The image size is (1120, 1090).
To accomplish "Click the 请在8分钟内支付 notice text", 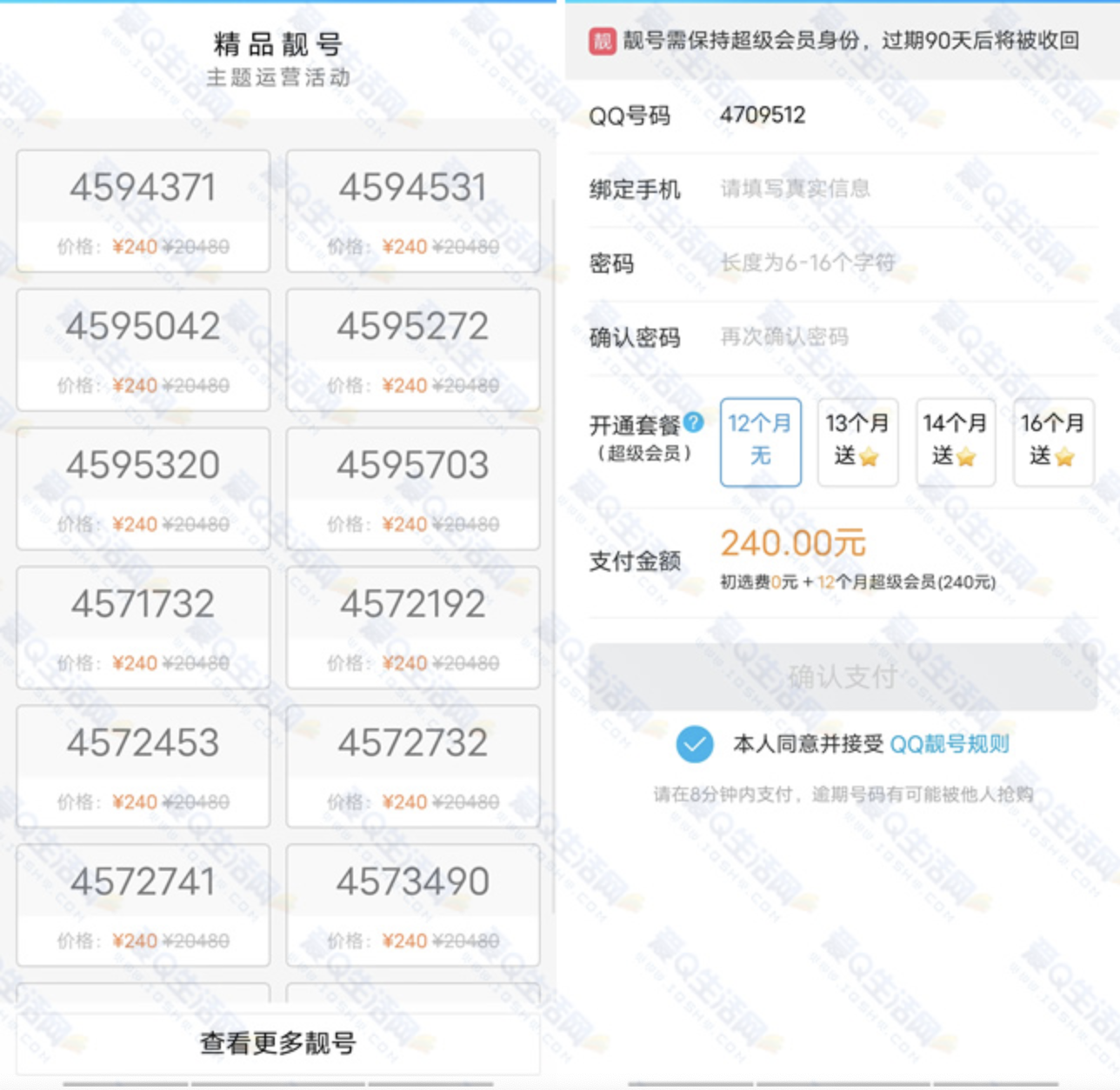I will (x=843, y=794).
